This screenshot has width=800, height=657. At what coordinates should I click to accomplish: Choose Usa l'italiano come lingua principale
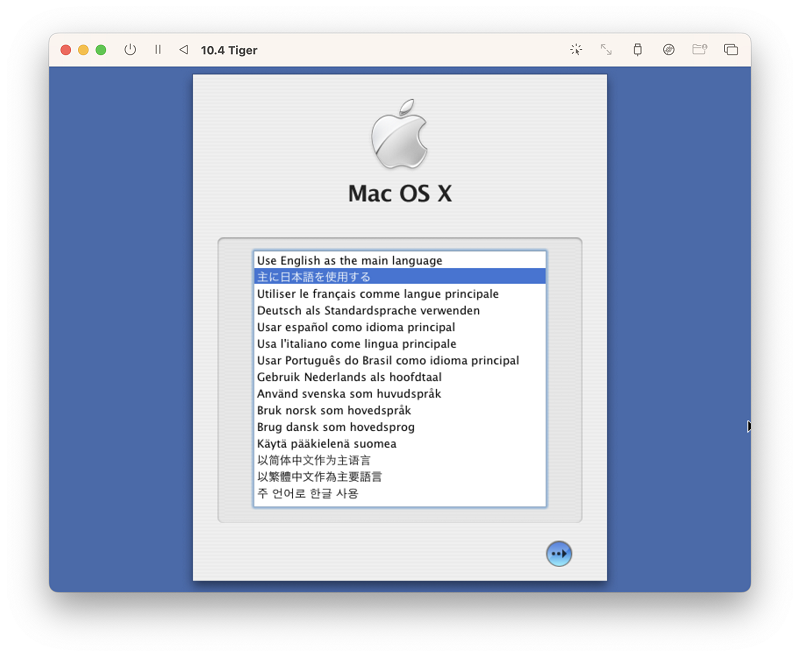coord(399,344)
